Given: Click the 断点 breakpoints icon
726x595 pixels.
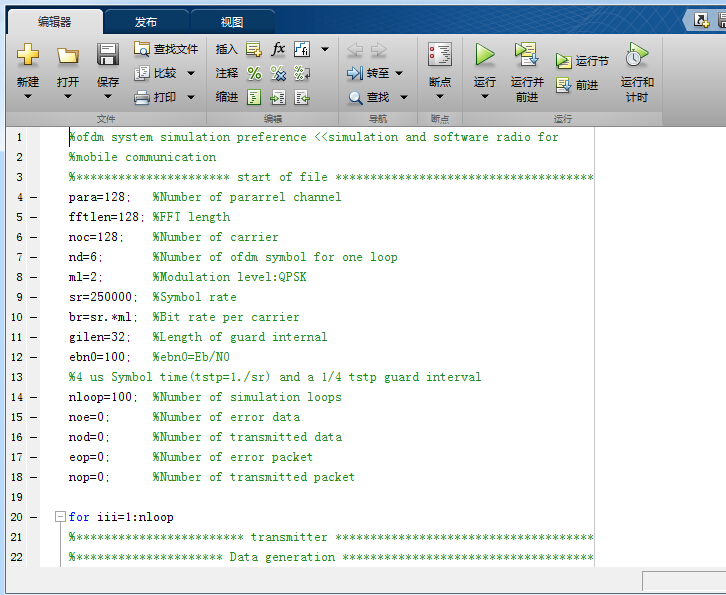Looking at the screenshot, I should 440,55.
